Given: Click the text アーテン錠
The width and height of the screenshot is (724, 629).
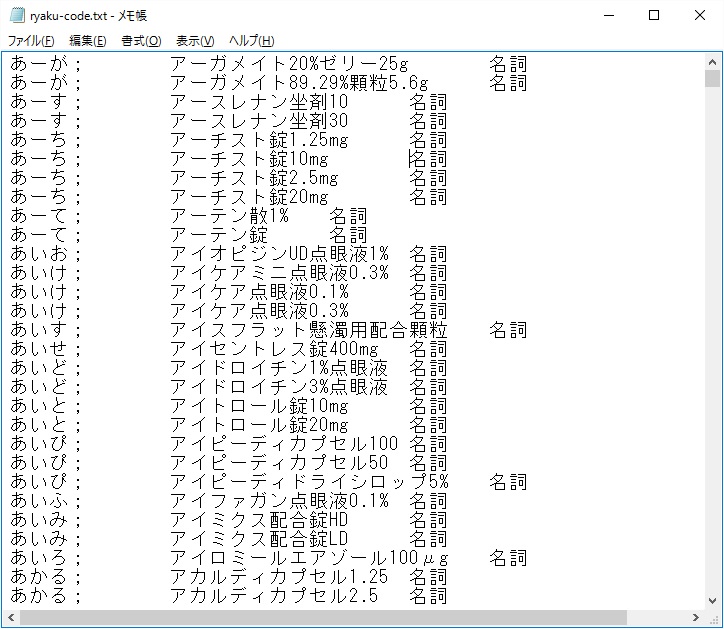Looking at the screenshot, I should tap(219, 235).
